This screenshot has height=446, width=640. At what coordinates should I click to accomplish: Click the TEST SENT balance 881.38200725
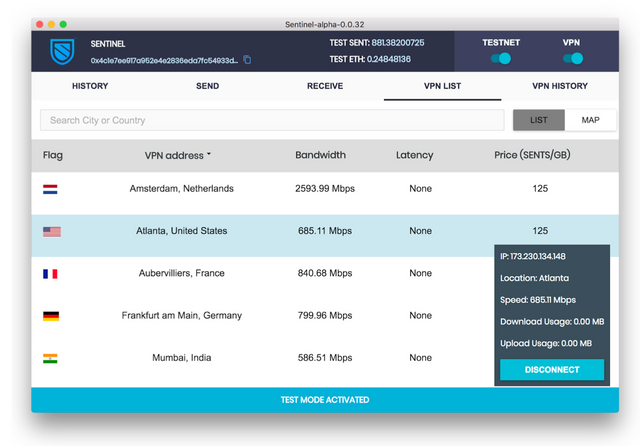pos(398,43)
